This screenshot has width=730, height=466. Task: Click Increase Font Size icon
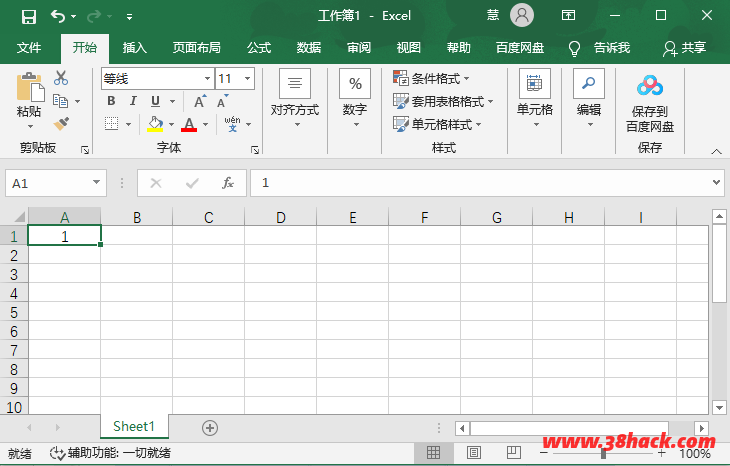click(x=200, y=101)
